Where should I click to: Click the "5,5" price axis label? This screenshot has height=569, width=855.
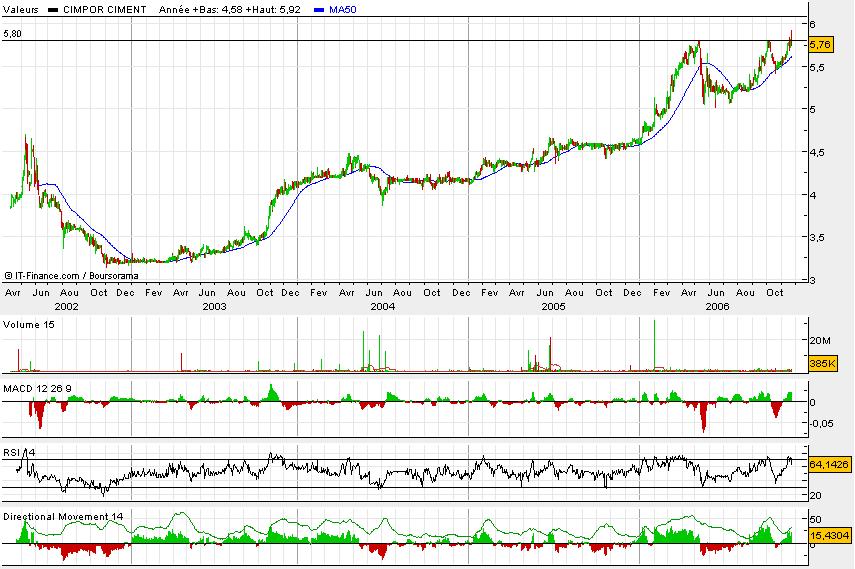[x=816, y=67]
